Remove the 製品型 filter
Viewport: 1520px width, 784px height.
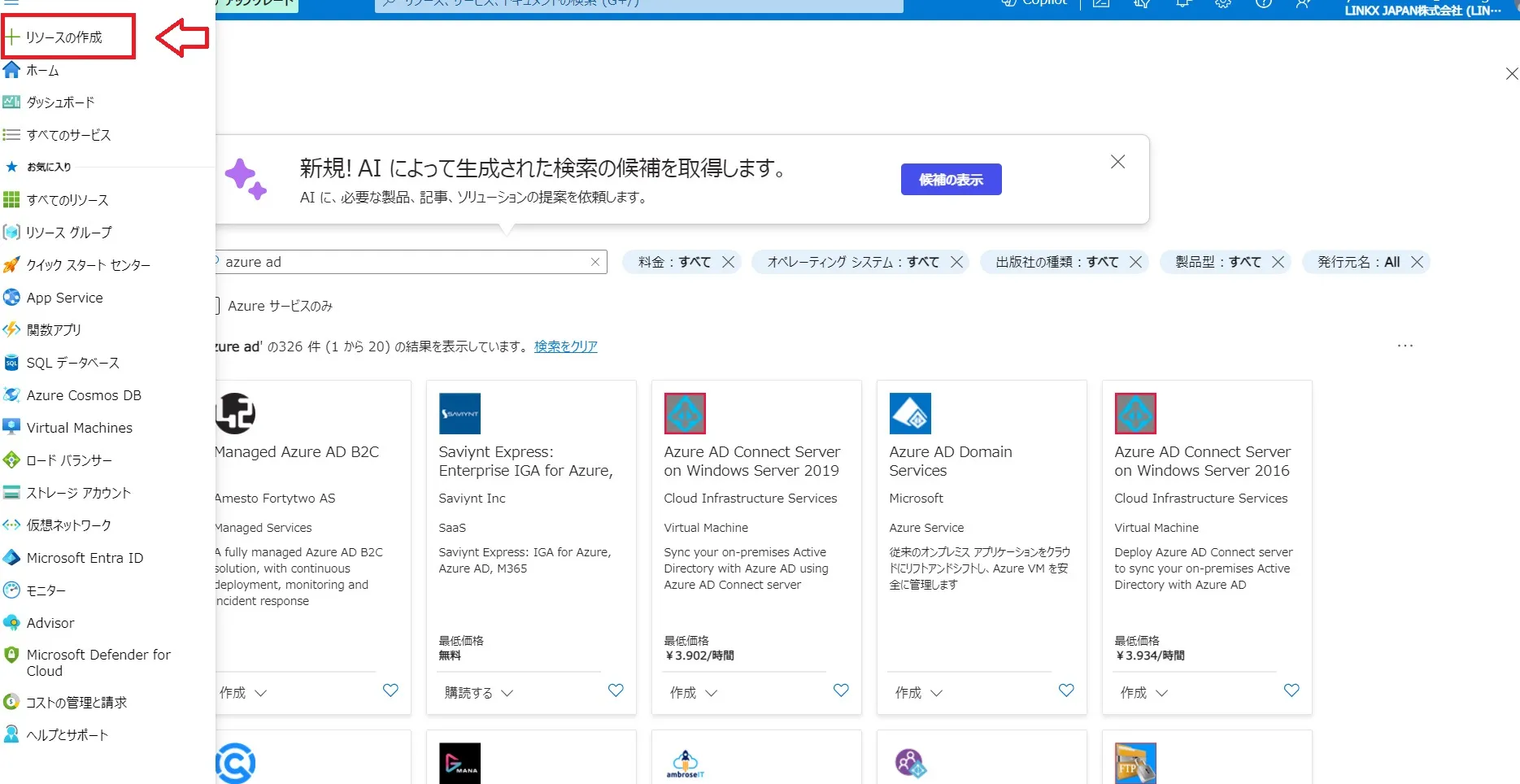pos(1278,262)
